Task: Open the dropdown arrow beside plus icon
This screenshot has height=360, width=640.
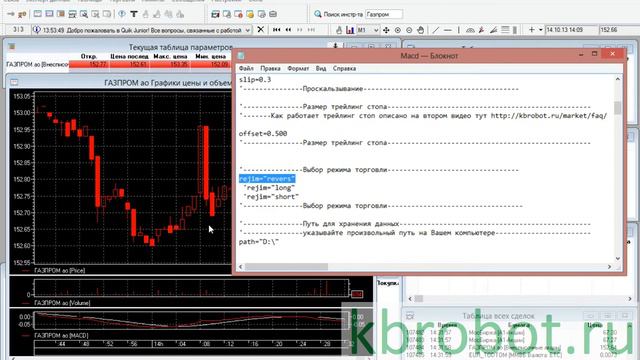Action: 540,30
